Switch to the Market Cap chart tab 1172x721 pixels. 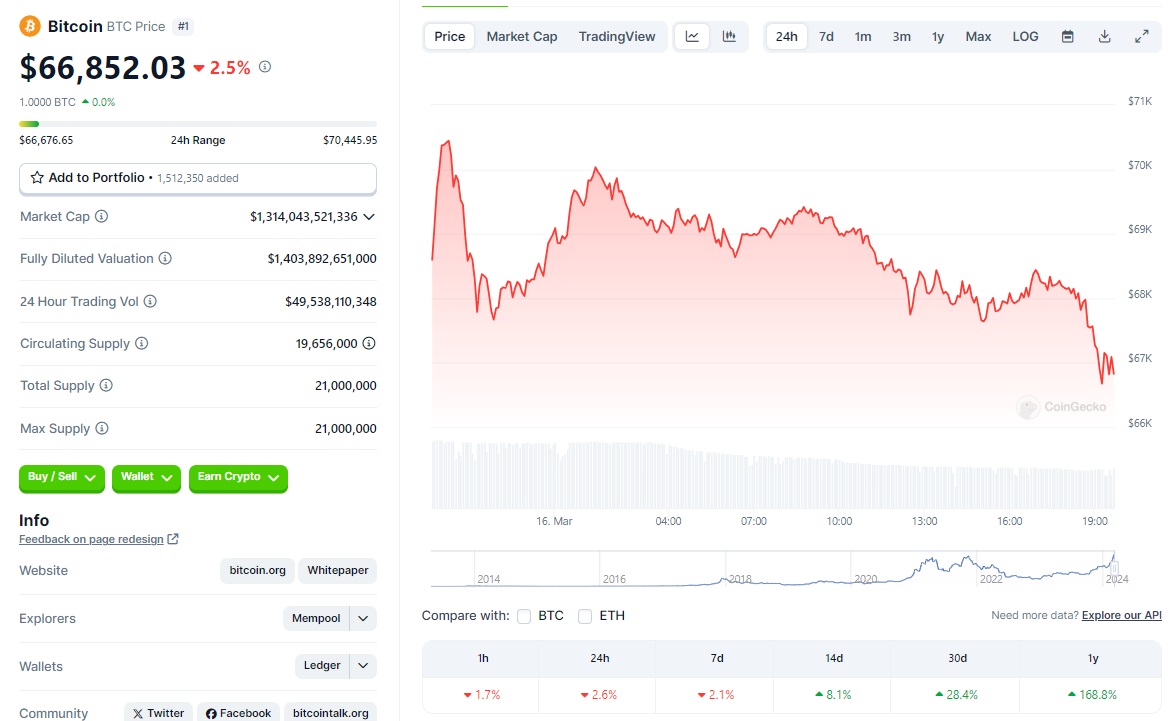coord(522,37)
